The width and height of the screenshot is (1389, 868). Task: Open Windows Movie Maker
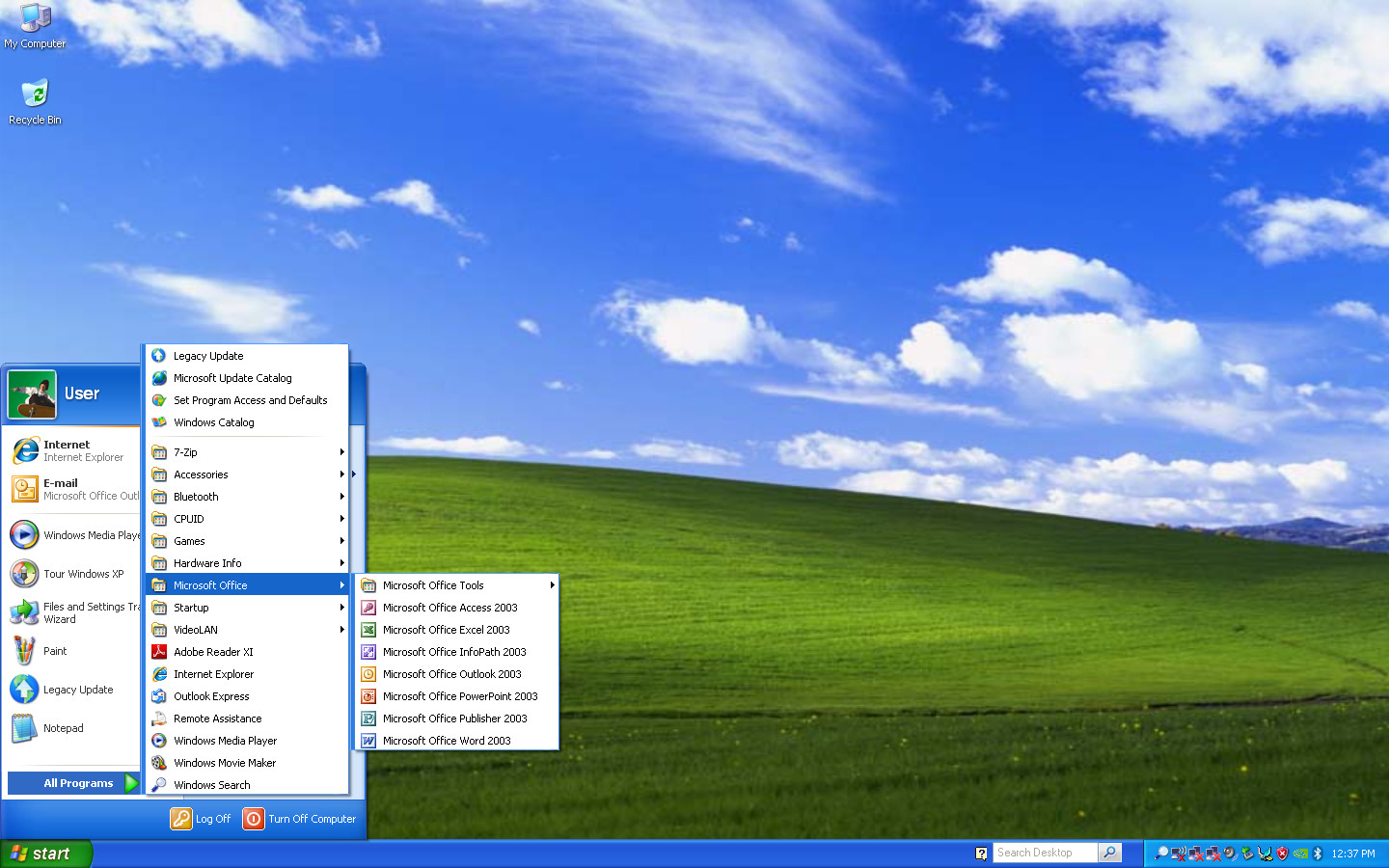[247, 763]
